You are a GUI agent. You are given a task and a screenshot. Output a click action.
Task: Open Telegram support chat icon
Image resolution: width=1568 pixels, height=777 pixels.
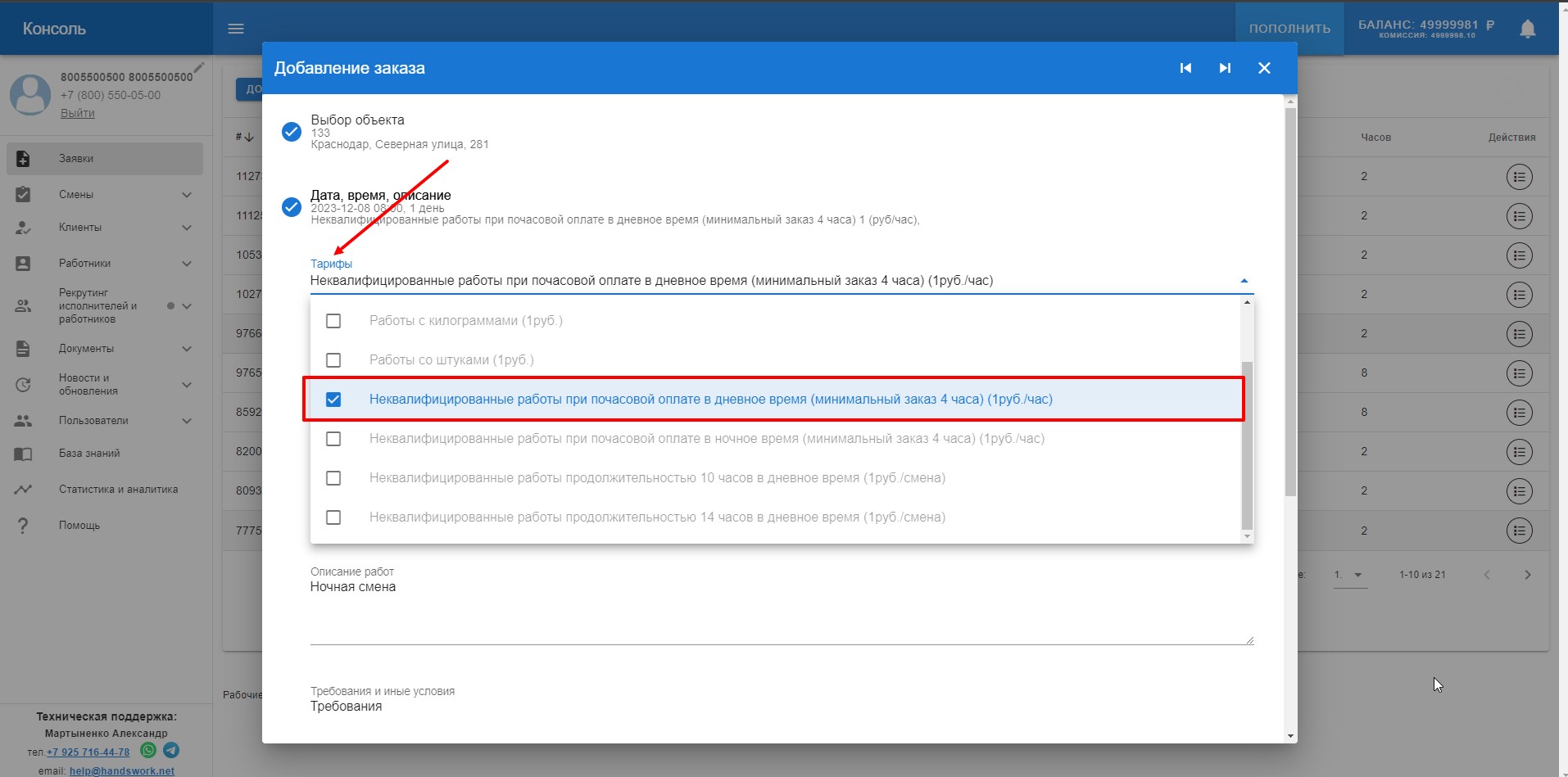171,750
